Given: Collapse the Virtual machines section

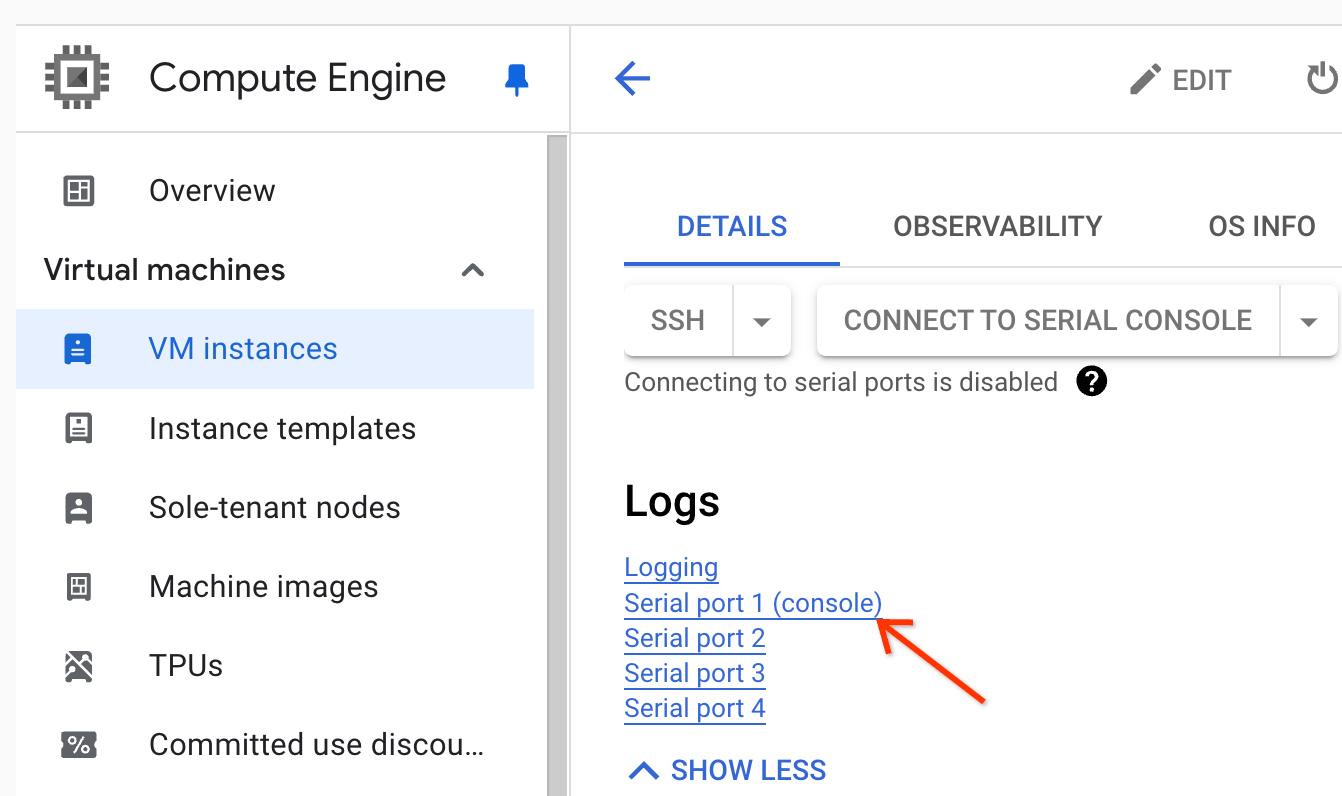Looking at the screenshot, I should 472,270.
